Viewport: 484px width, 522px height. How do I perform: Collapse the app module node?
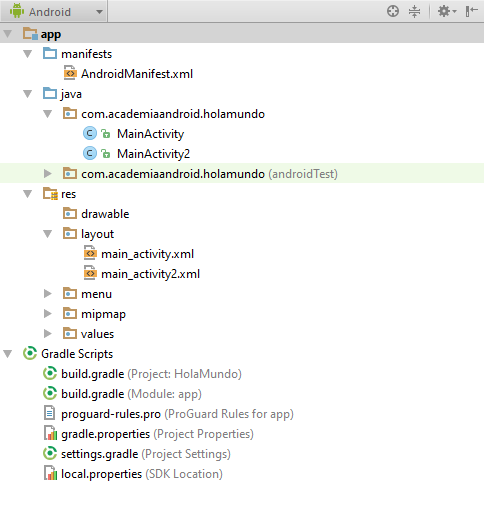click(x=8, y=34)
